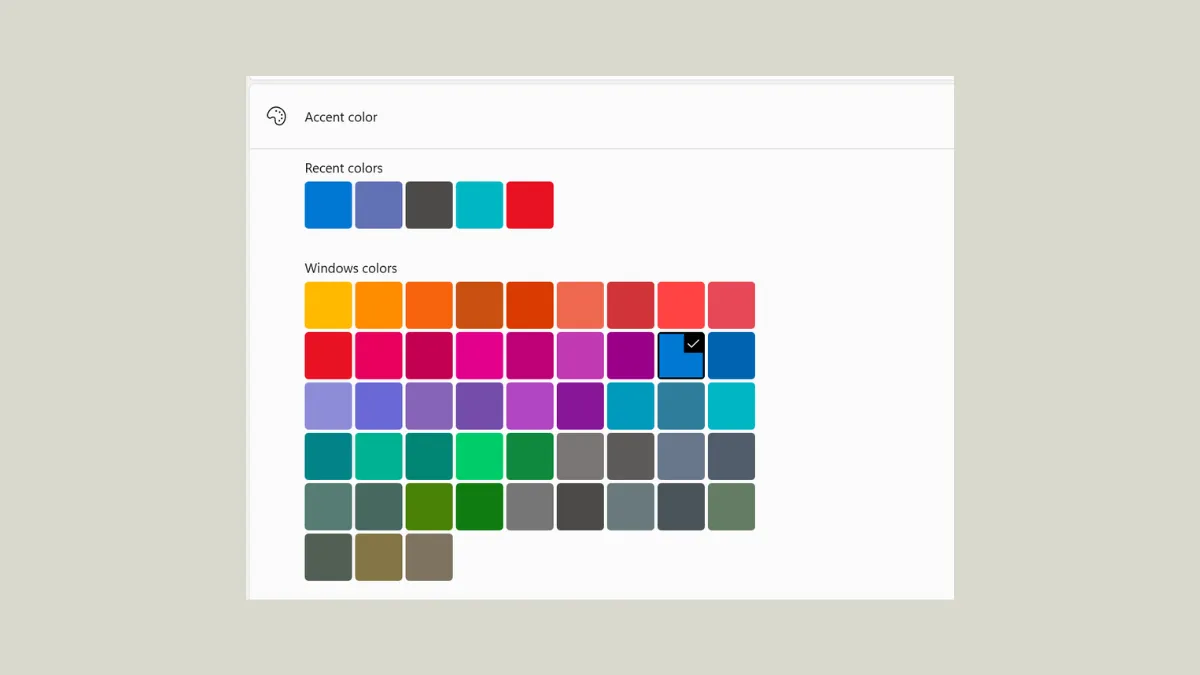Select the bright green swatch in the fourth row
Screen dimensions: 1200x675
coord(479,455)
